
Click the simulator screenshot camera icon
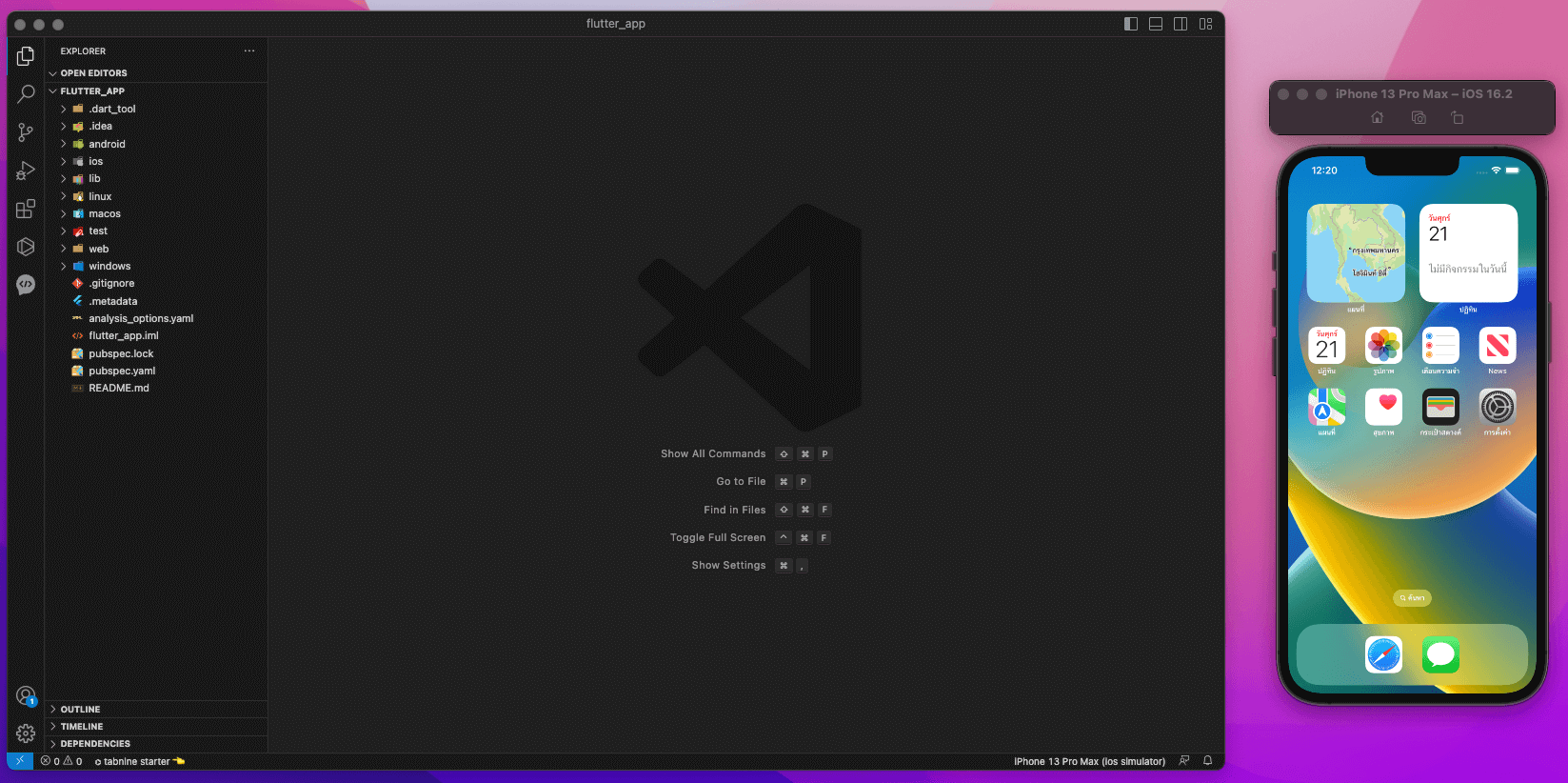(1419, 118)
